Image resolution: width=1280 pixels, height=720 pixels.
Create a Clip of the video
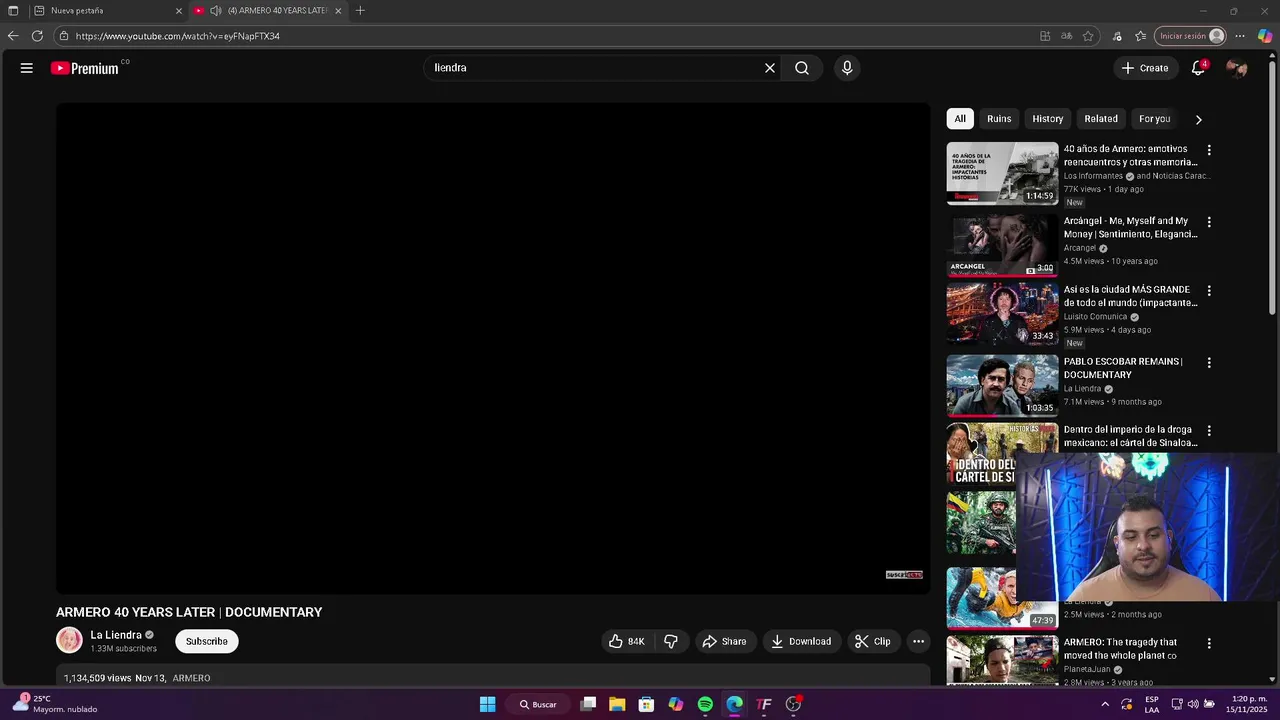873,641
